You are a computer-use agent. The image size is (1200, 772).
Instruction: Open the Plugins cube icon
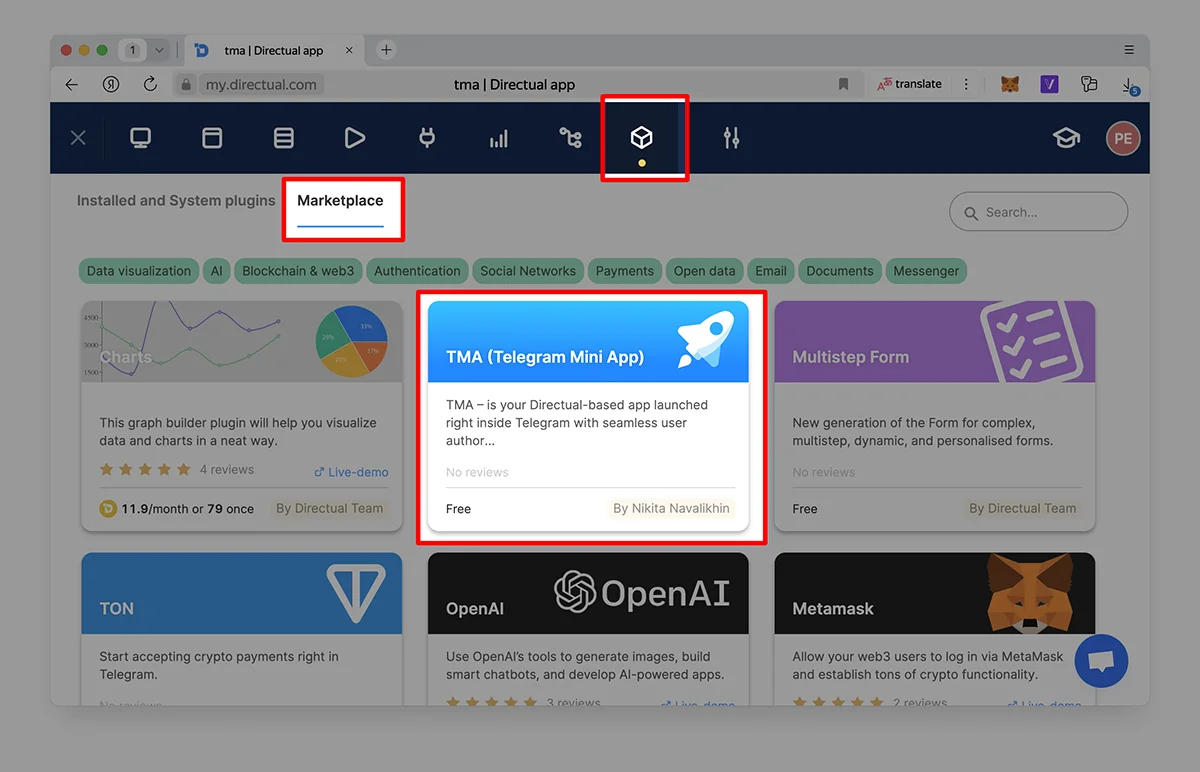pos(642,138)
